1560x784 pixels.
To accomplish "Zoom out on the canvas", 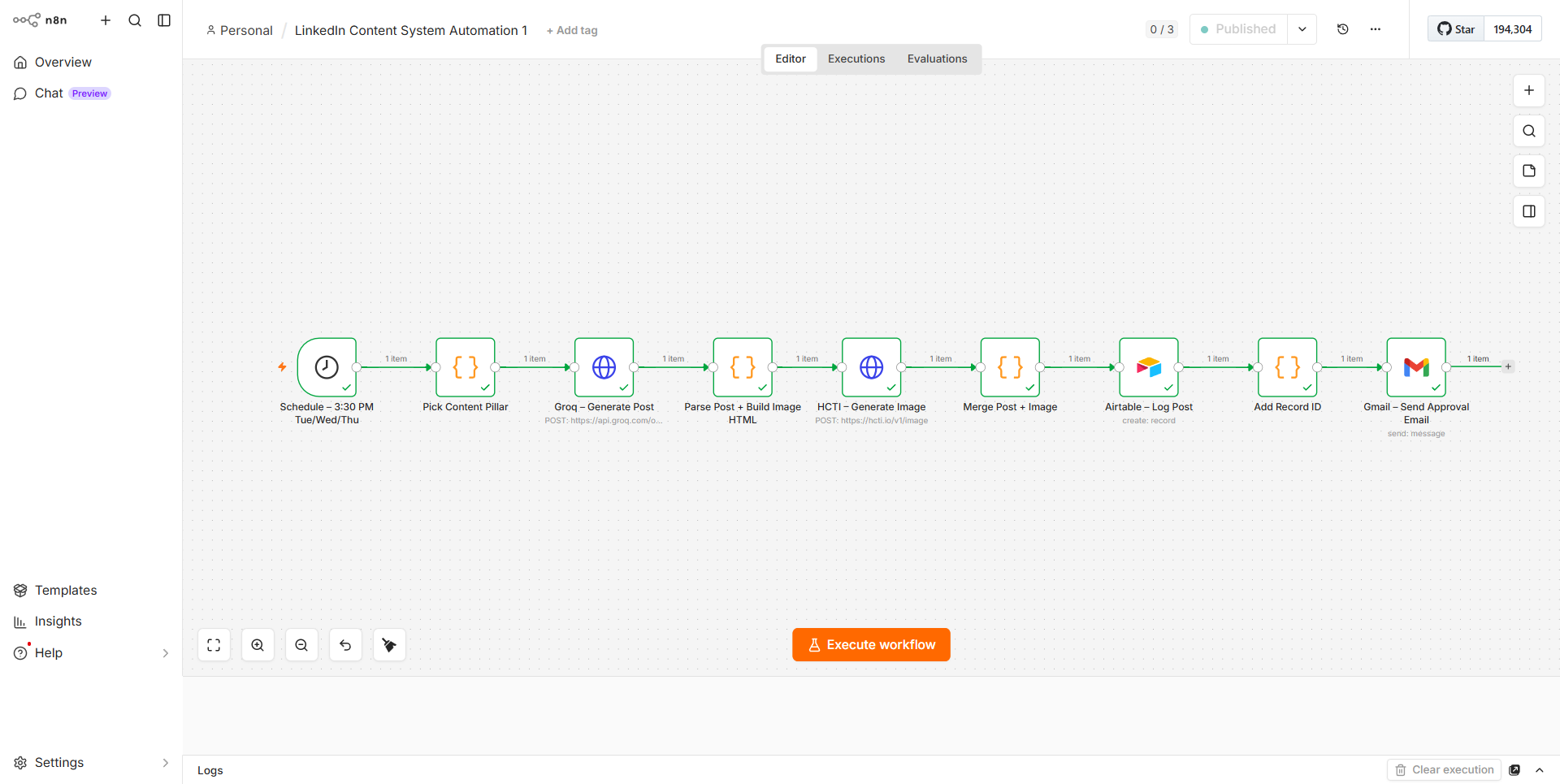I will click(301, 645).
